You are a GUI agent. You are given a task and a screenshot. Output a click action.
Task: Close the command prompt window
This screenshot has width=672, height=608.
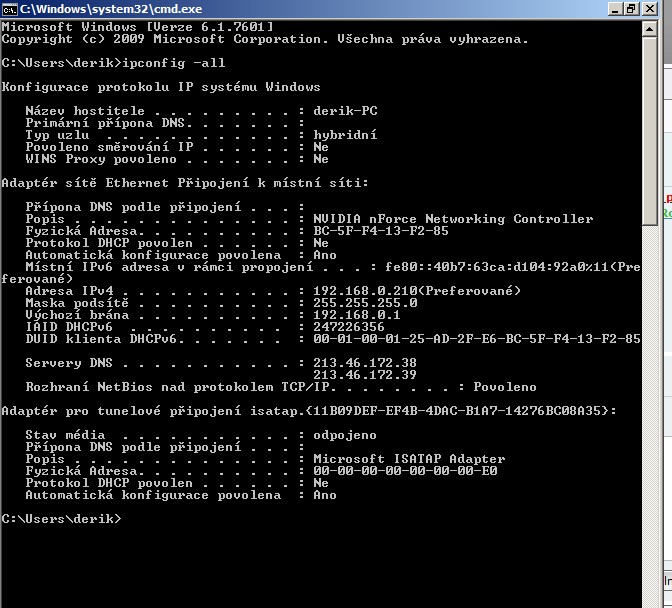click(x=651, y=8)
